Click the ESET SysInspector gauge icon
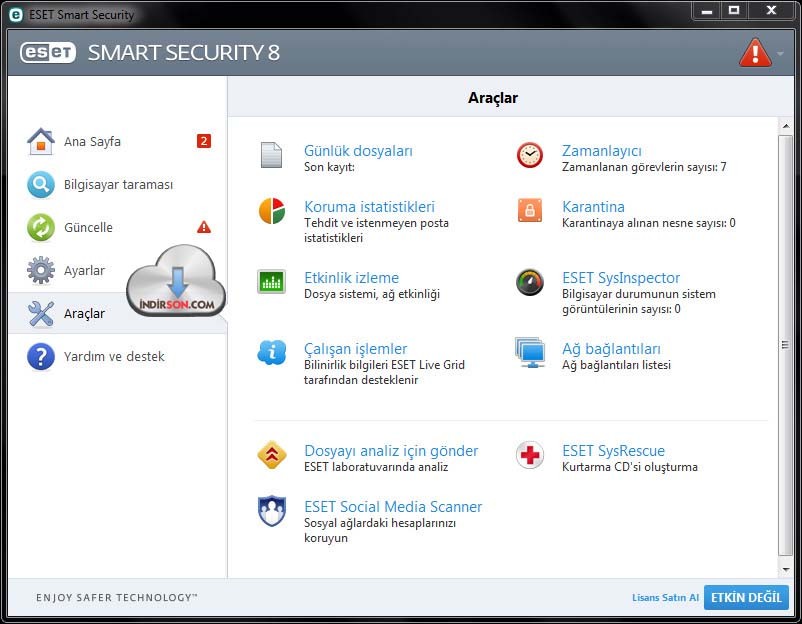This screenshot has width=802, height=624. tap(530, 282)
